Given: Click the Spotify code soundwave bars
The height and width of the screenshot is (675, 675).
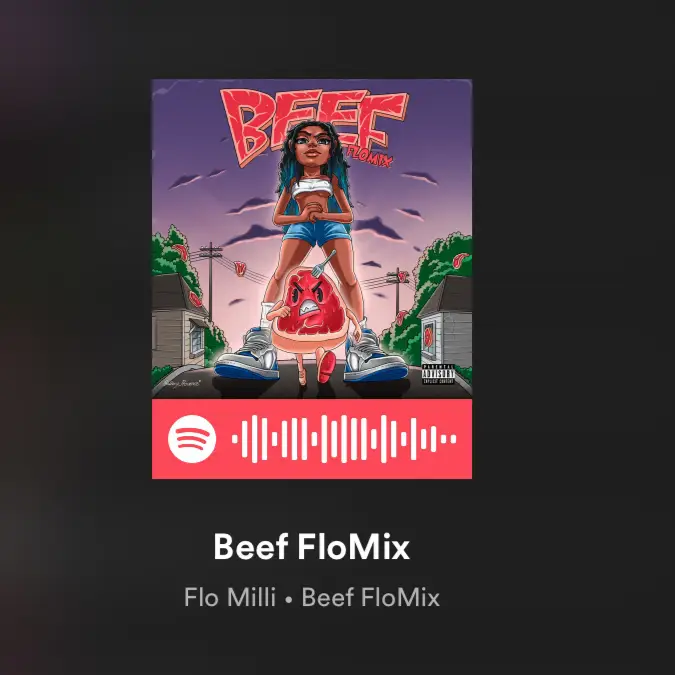Looking at the screenshot, I should point(344,439).
